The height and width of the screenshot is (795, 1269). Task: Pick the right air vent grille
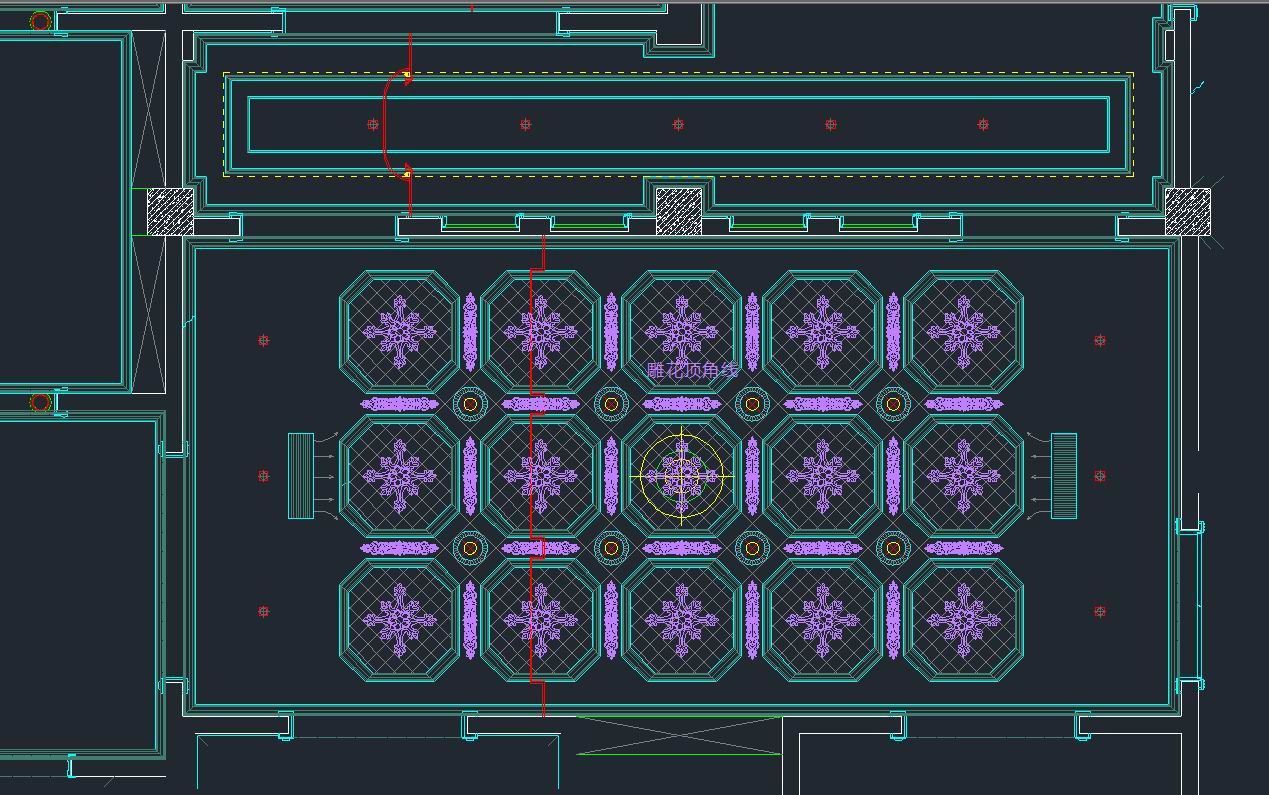pos(1064,476)
